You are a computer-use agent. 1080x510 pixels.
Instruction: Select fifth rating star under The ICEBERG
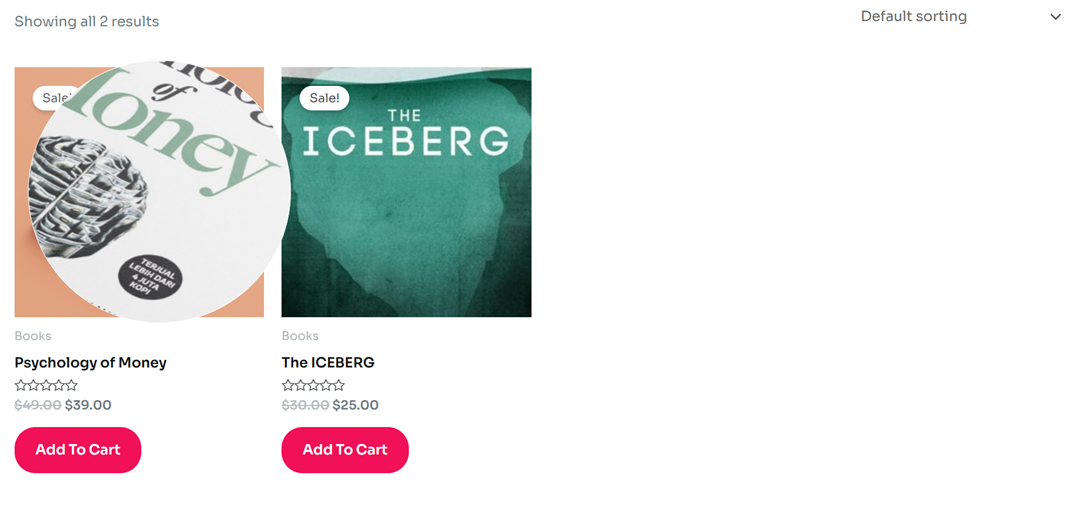coord(338,385)
